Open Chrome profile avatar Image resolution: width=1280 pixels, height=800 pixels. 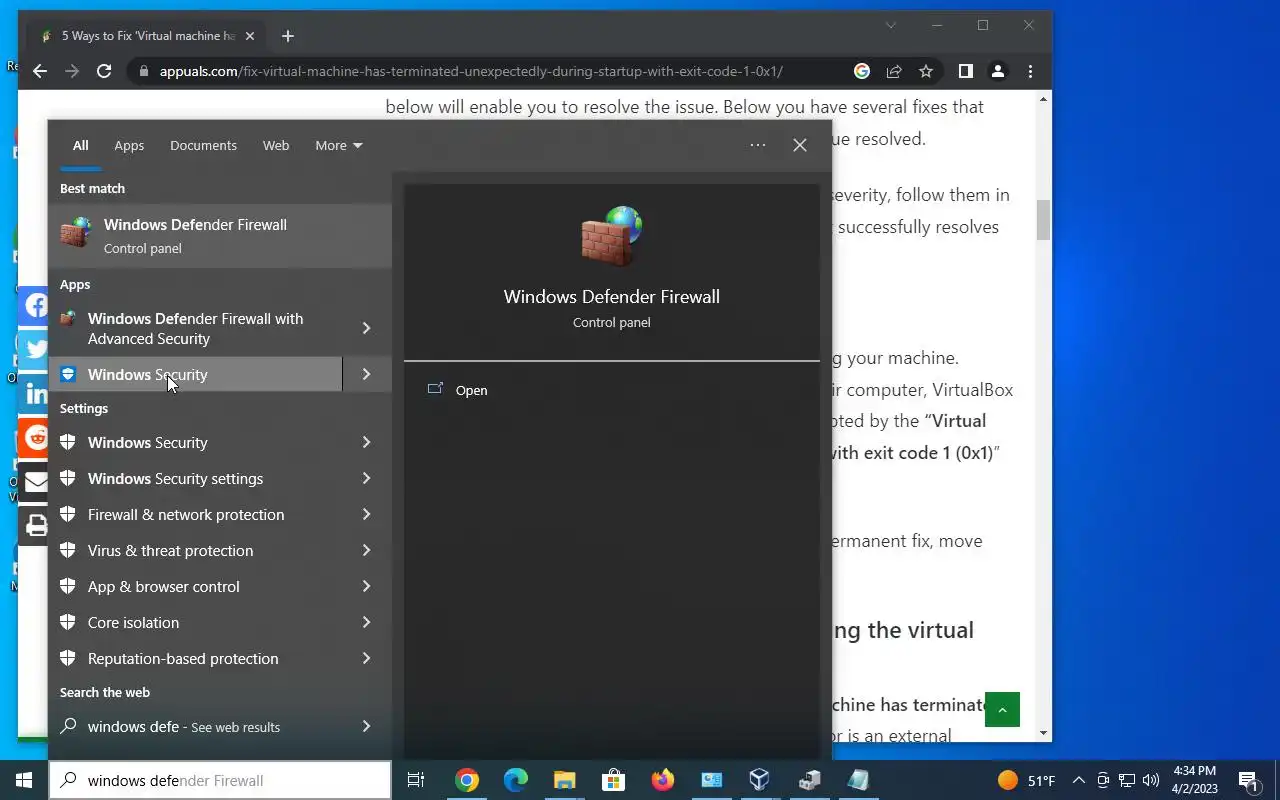[997, 71]
